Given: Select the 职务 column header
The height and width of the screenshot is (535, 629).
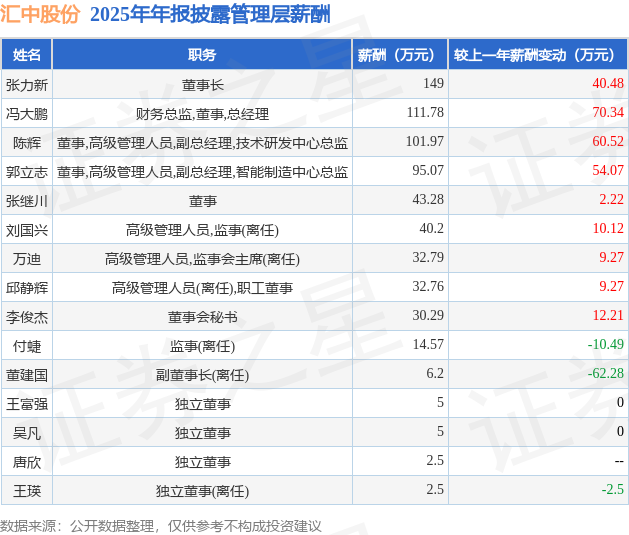Looking at the screenshot, I should click(202, 55).
